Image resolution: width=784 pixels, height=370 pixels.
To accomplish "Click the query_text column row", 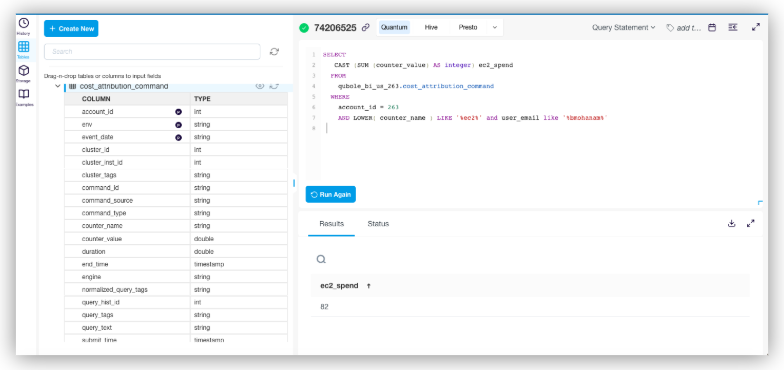I will (x=176, y=328).
